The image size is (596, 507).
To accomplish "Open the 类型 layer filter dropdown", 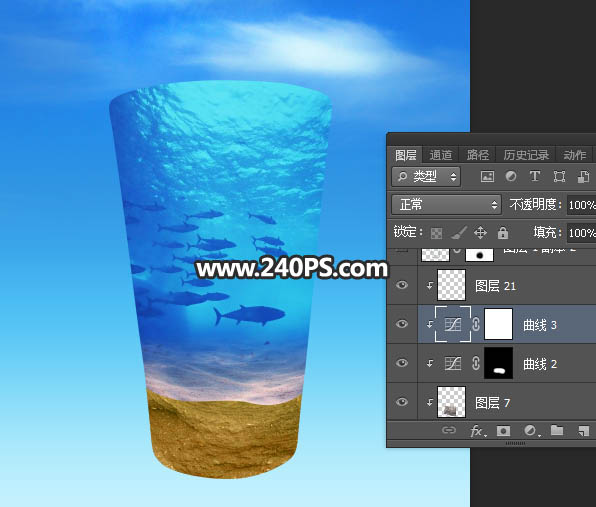I will (x=426, y=176).
